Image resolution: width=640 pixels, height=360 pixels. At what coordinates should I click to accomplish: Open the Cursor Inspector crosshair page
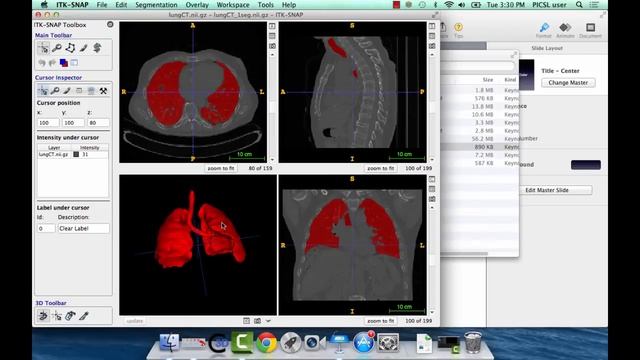tap(42, 91)
